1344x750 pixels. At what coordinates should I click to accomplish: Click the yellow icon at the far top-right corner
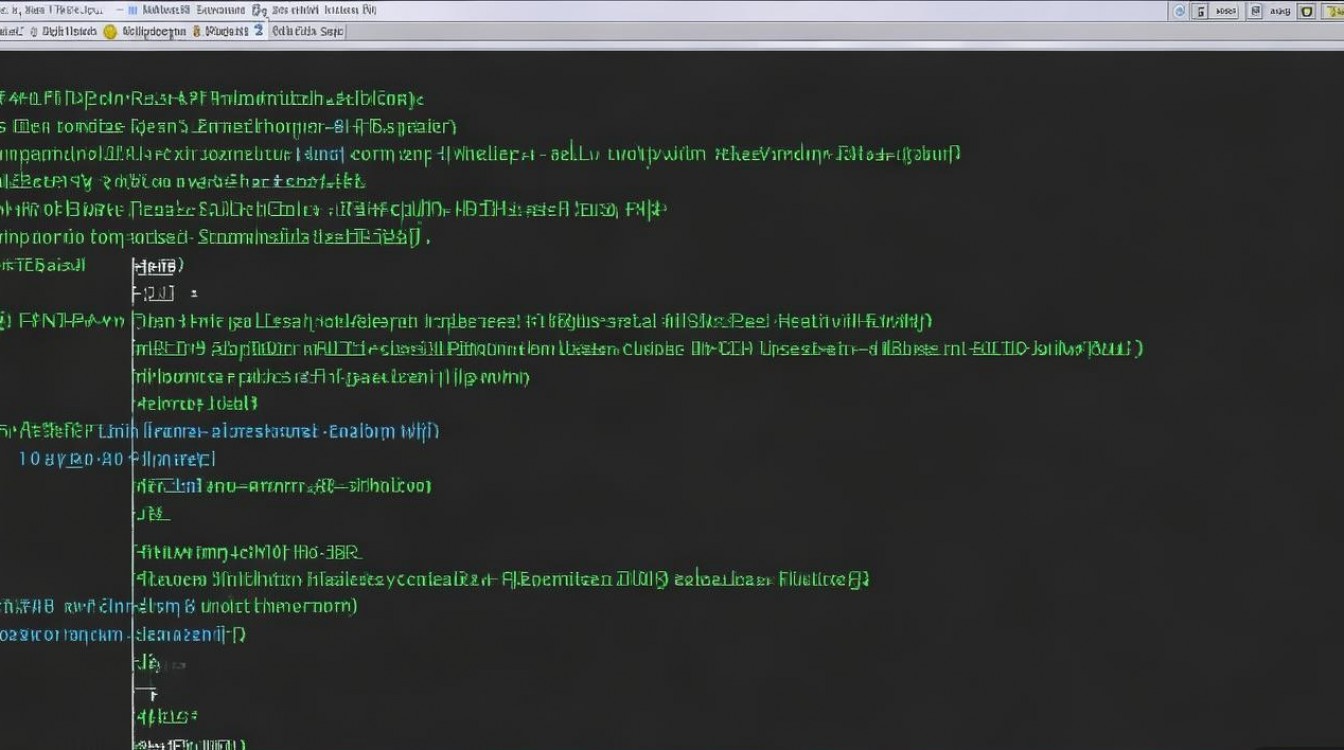click(1337, 9)
